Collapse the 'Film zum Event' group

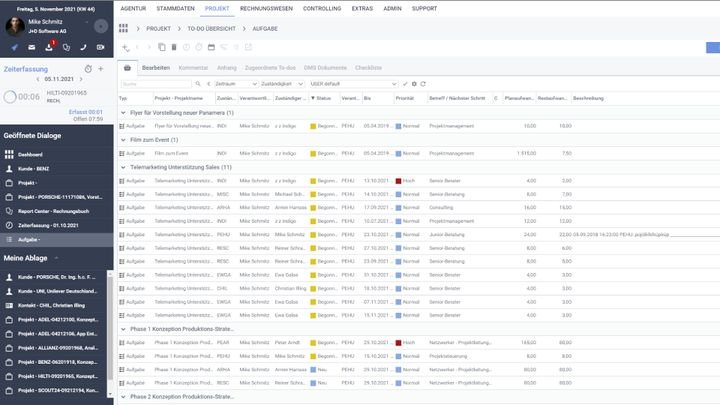[122, 140]
